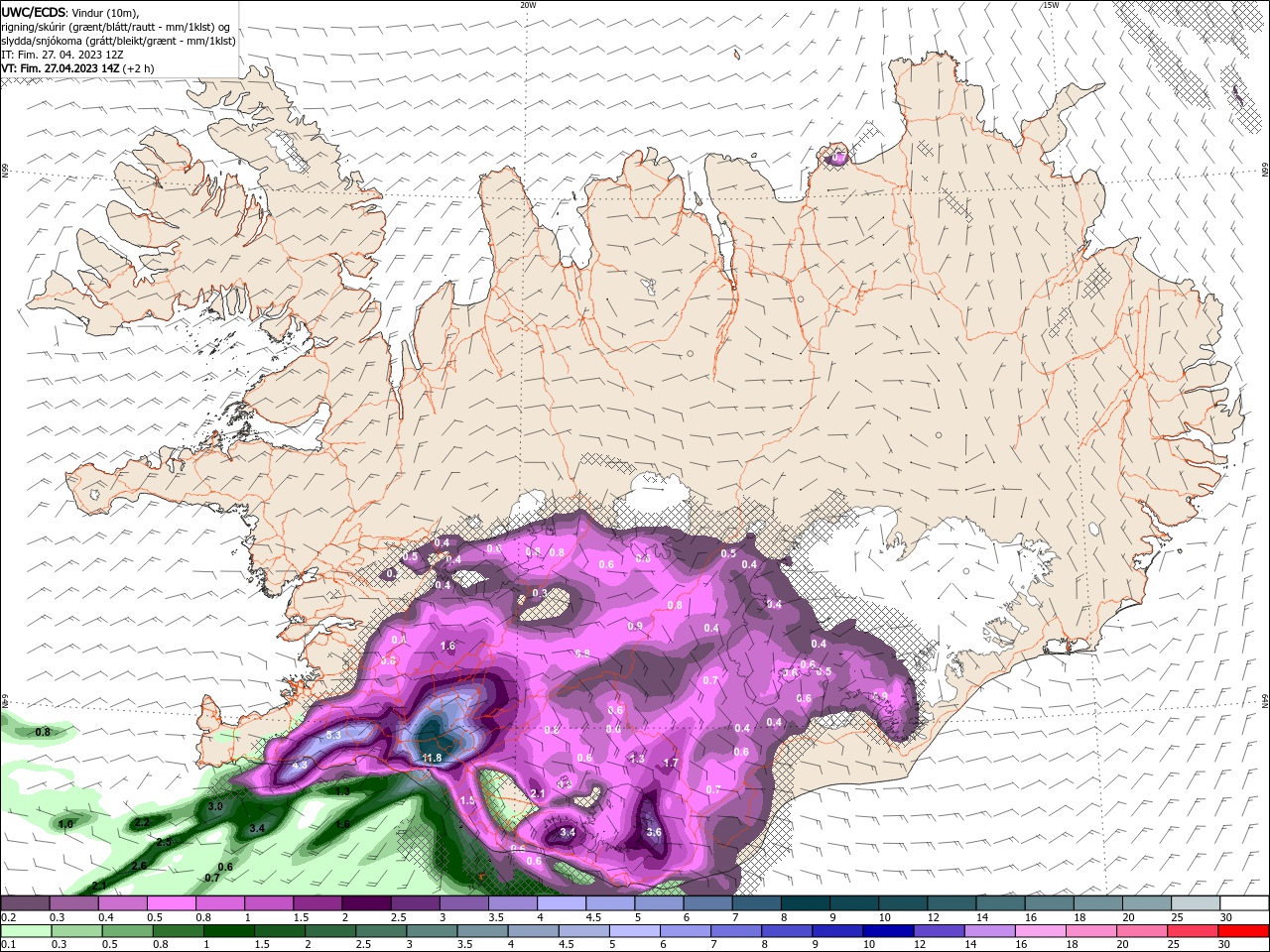Select the bright red swatch after 30 bottom row
1270x952 pixels.
click(x=1244, y=931)
